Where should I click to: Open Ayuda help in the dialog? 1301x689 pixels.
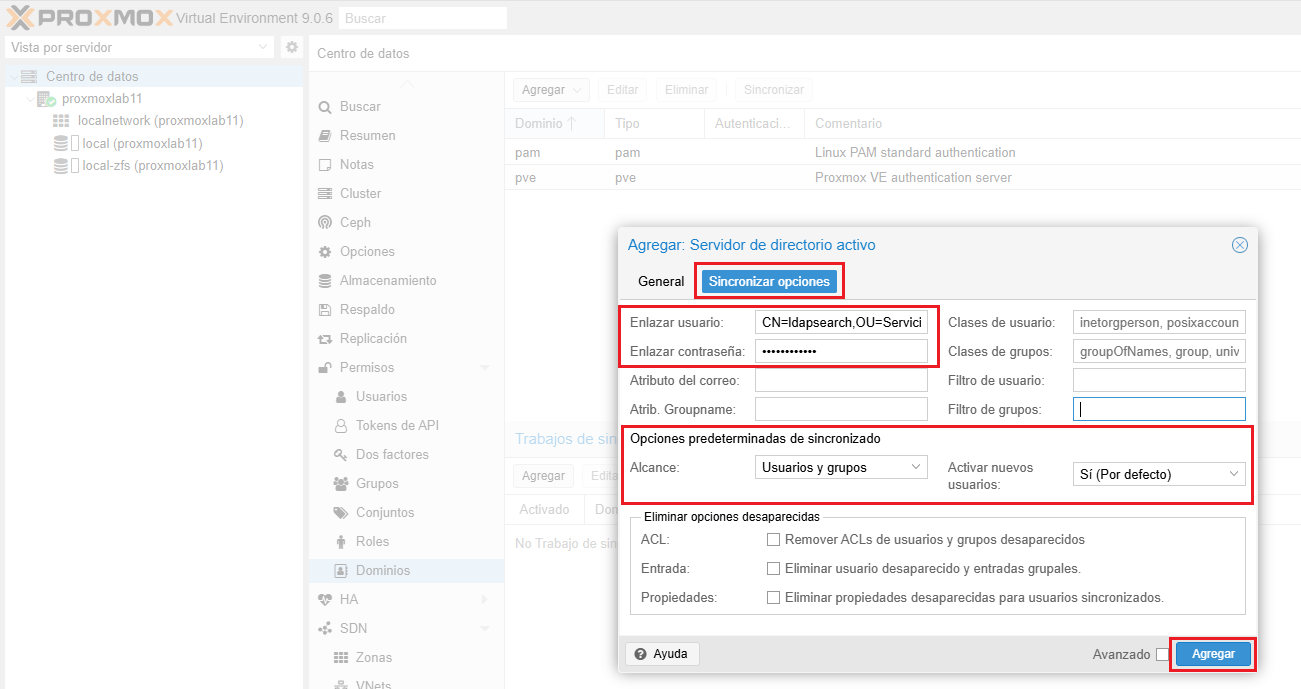[x=662, y=653]
